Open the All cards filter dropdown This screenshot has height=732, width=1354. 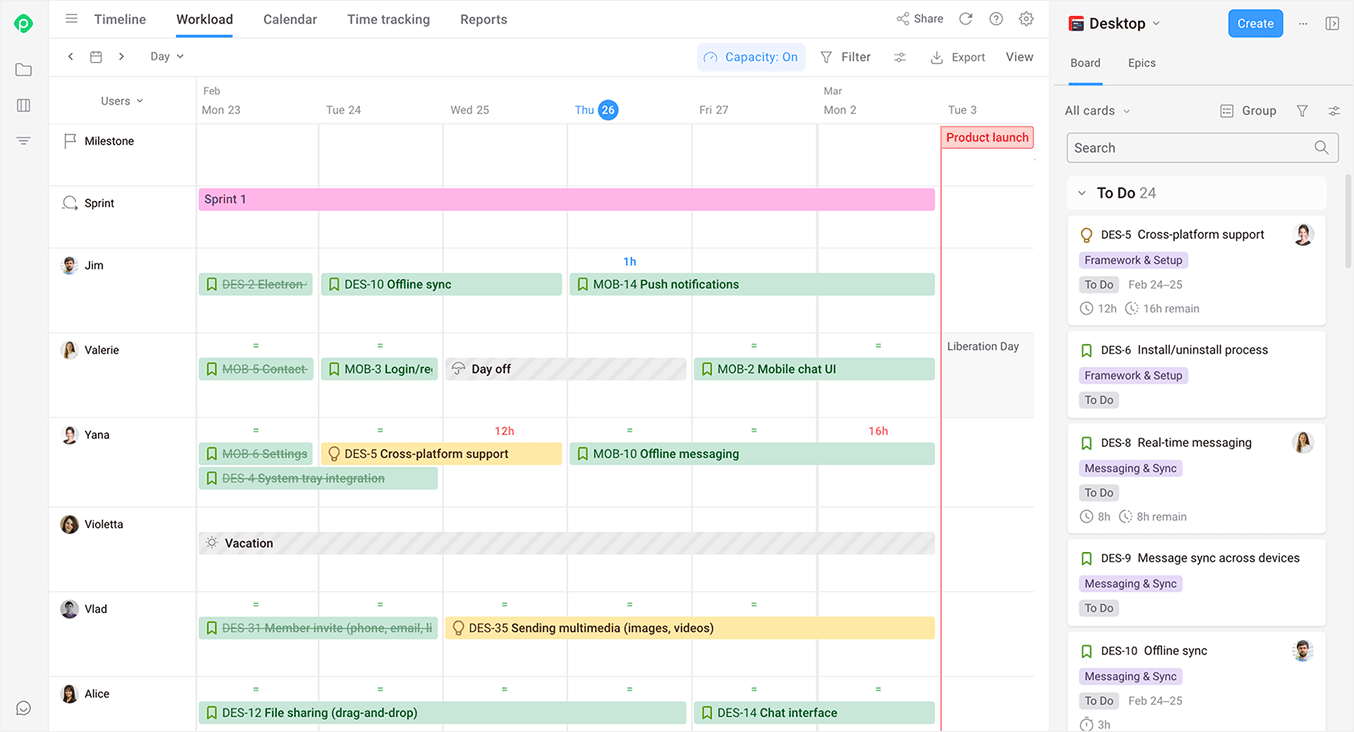point(1097,111)
